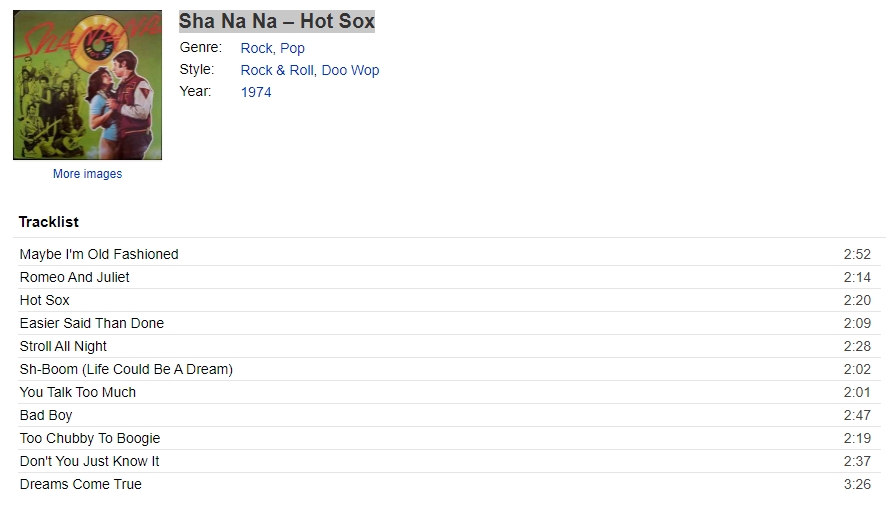Click the Hot Sox track row
The image size is (888, 509).
point(450,300)
